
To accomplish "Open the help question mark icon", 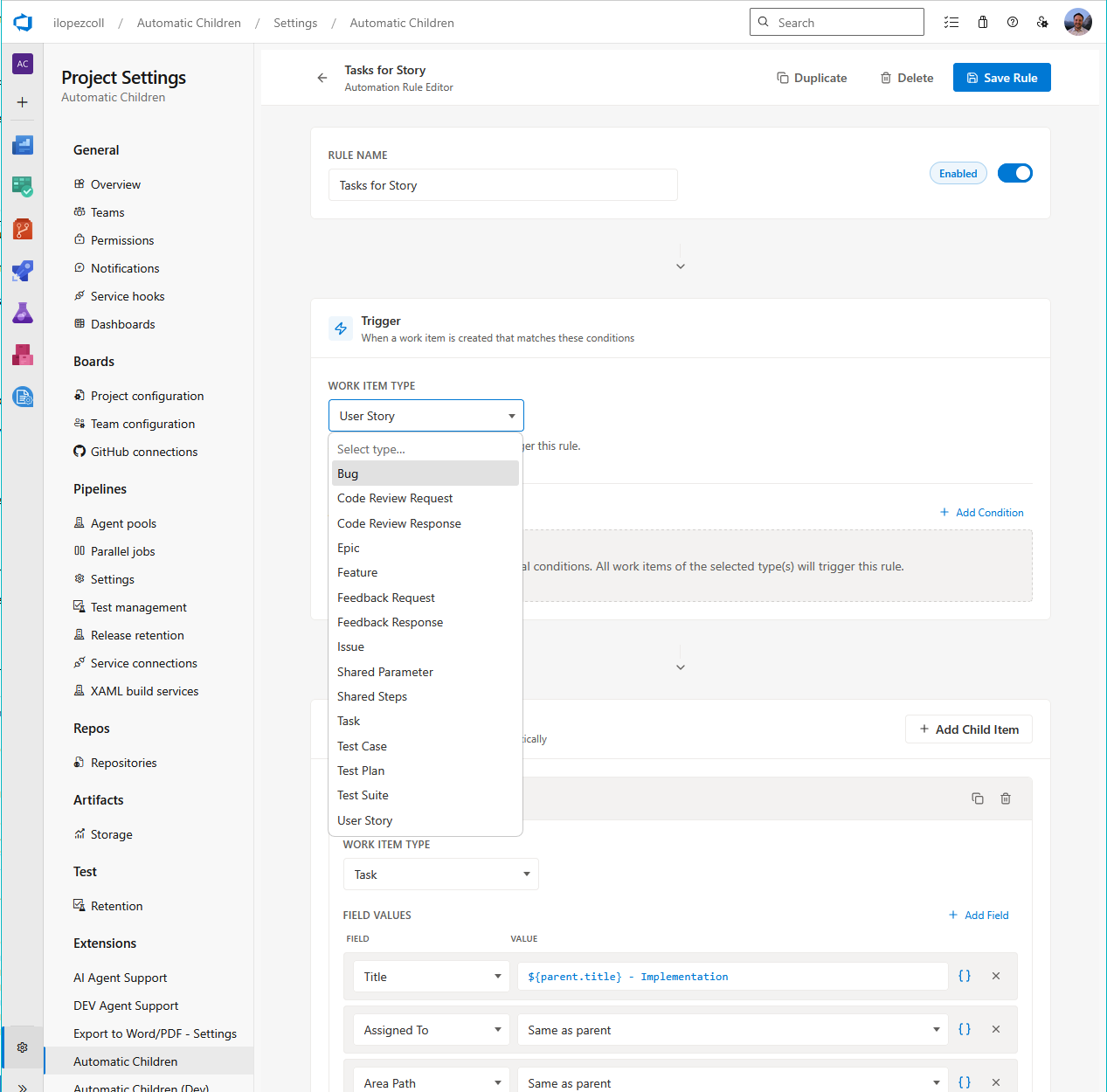I will coord(1012,22).
